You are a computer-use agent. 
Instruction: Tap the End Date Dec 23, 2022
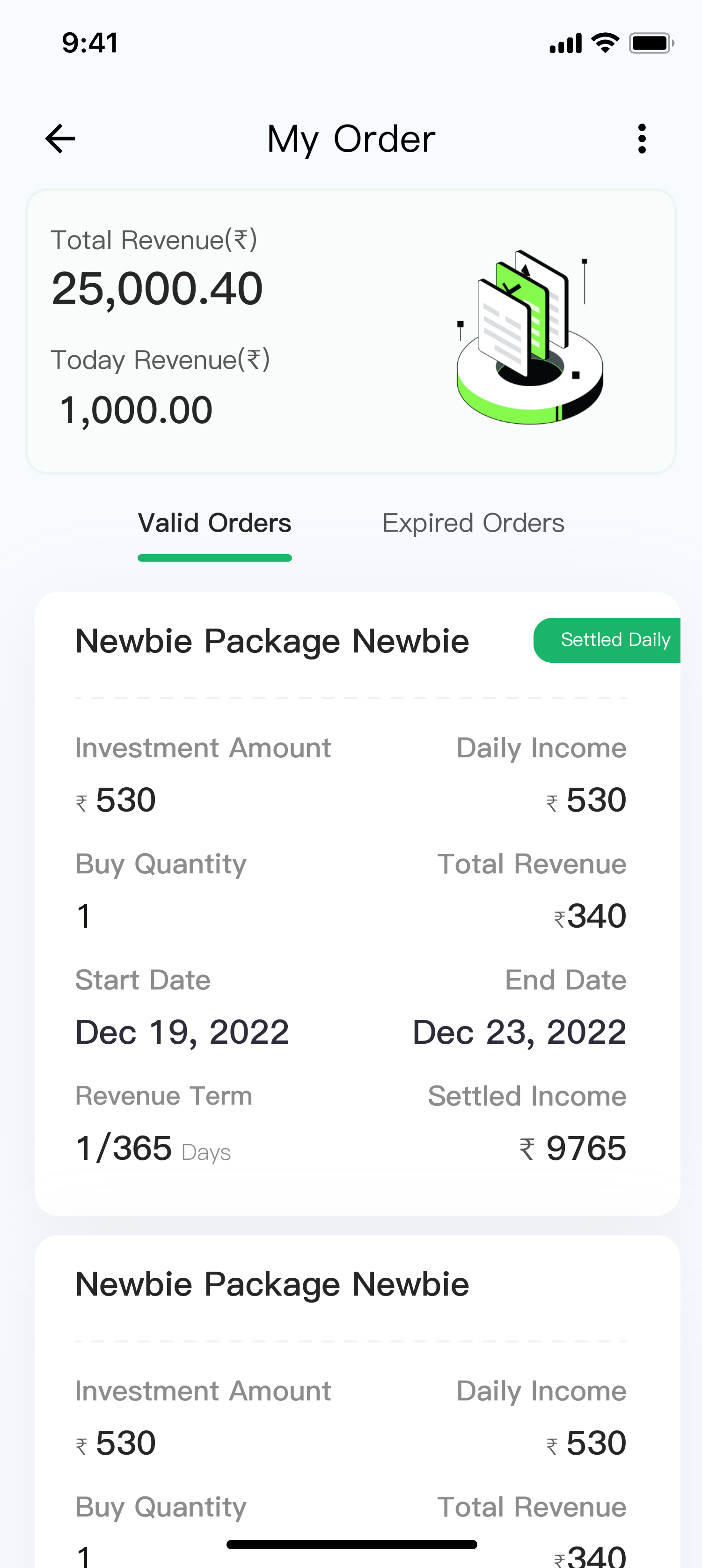click(519, 1032)
